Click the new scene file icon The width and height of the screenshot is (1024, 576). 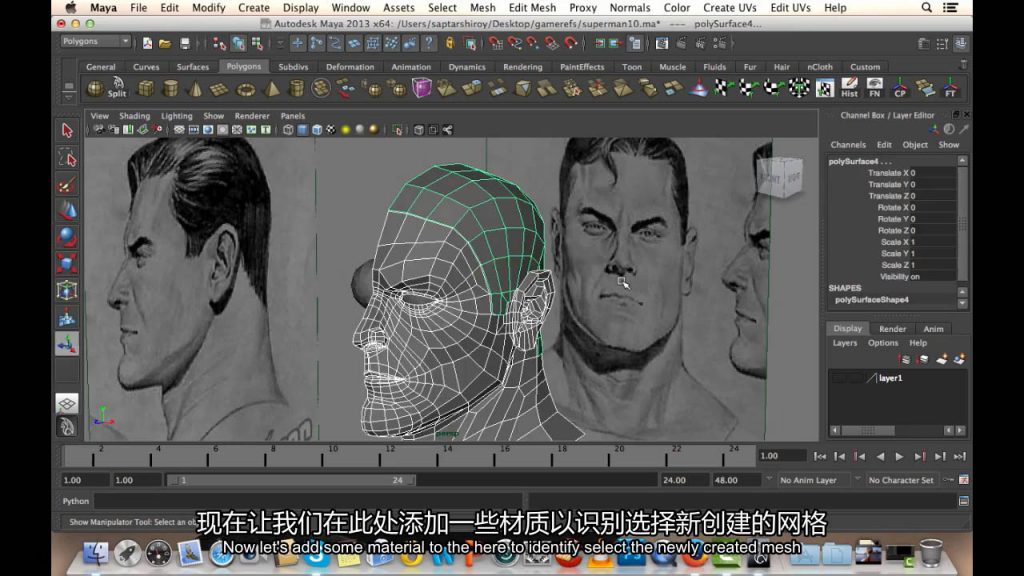coord(147,44)
